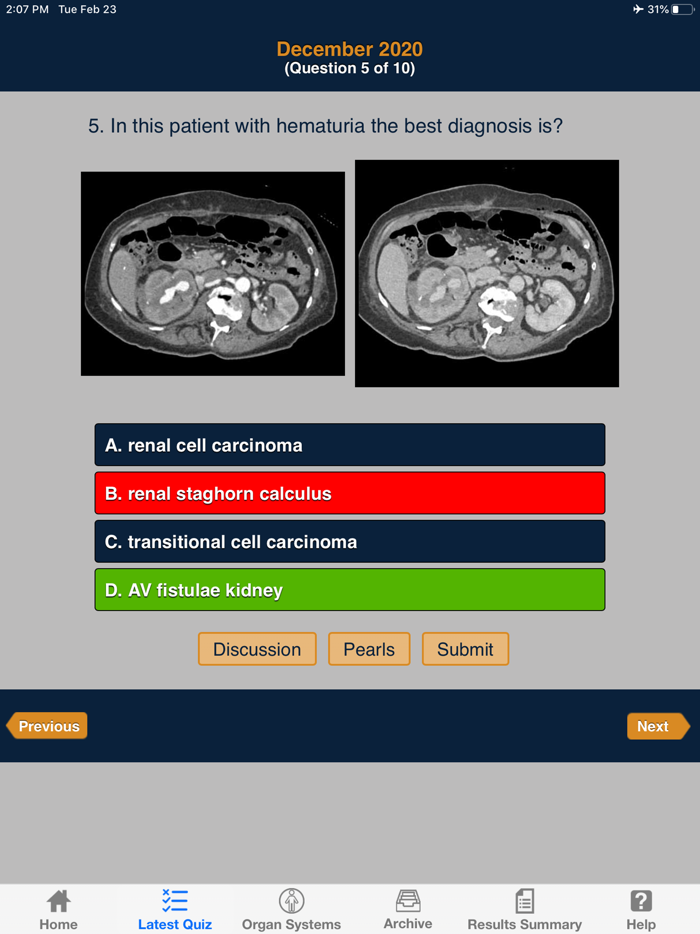Image resolution: width=700 pixels, height=934 pixels.
Task: Open the Organ Systems body icon
Action: tap(291, 901)
